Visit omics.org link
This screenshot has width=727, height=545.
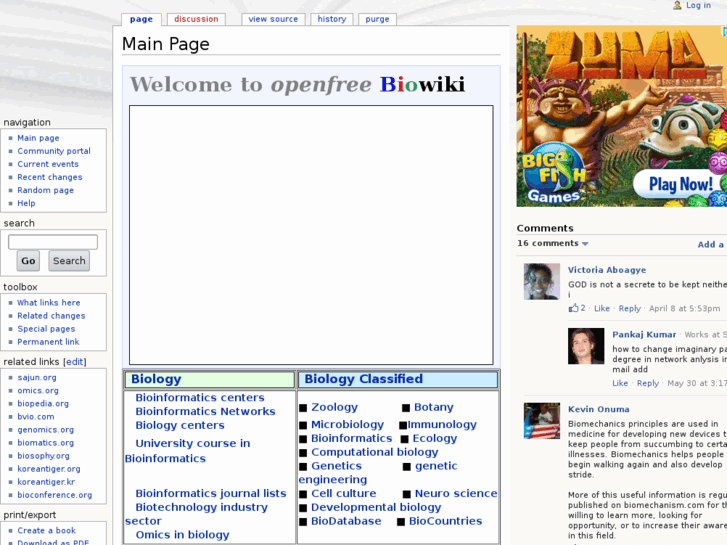coord(38,391)
